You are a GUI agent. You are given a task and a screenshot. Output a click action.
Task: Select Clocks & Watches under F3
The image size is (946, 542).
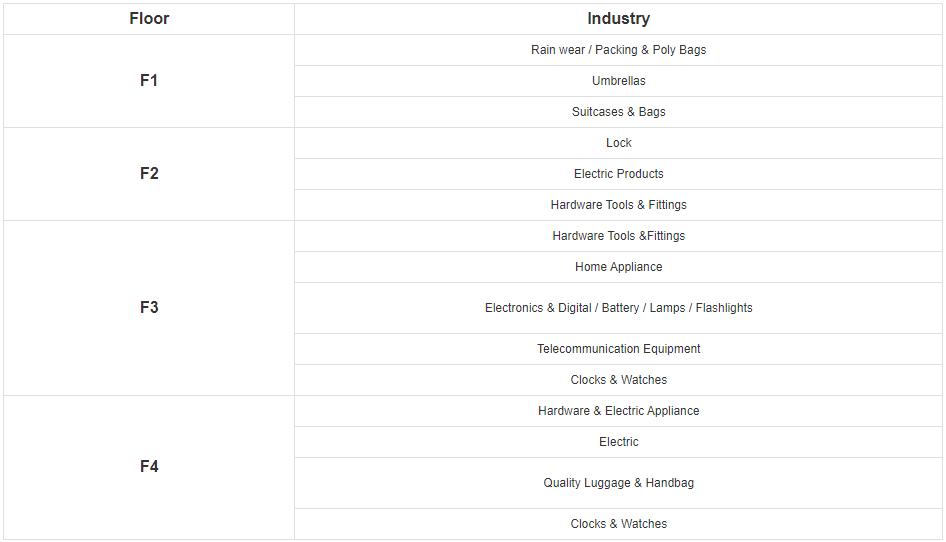618,380
